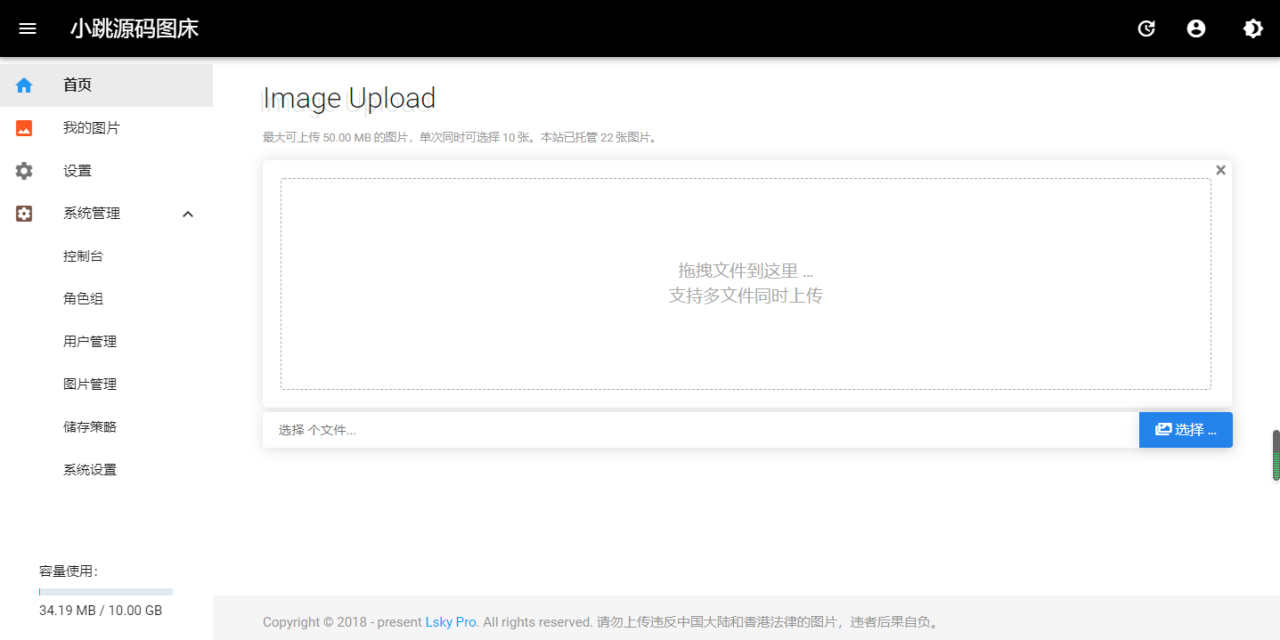
Task: Select the gear icon beside 设置
Action: (23, 170)
